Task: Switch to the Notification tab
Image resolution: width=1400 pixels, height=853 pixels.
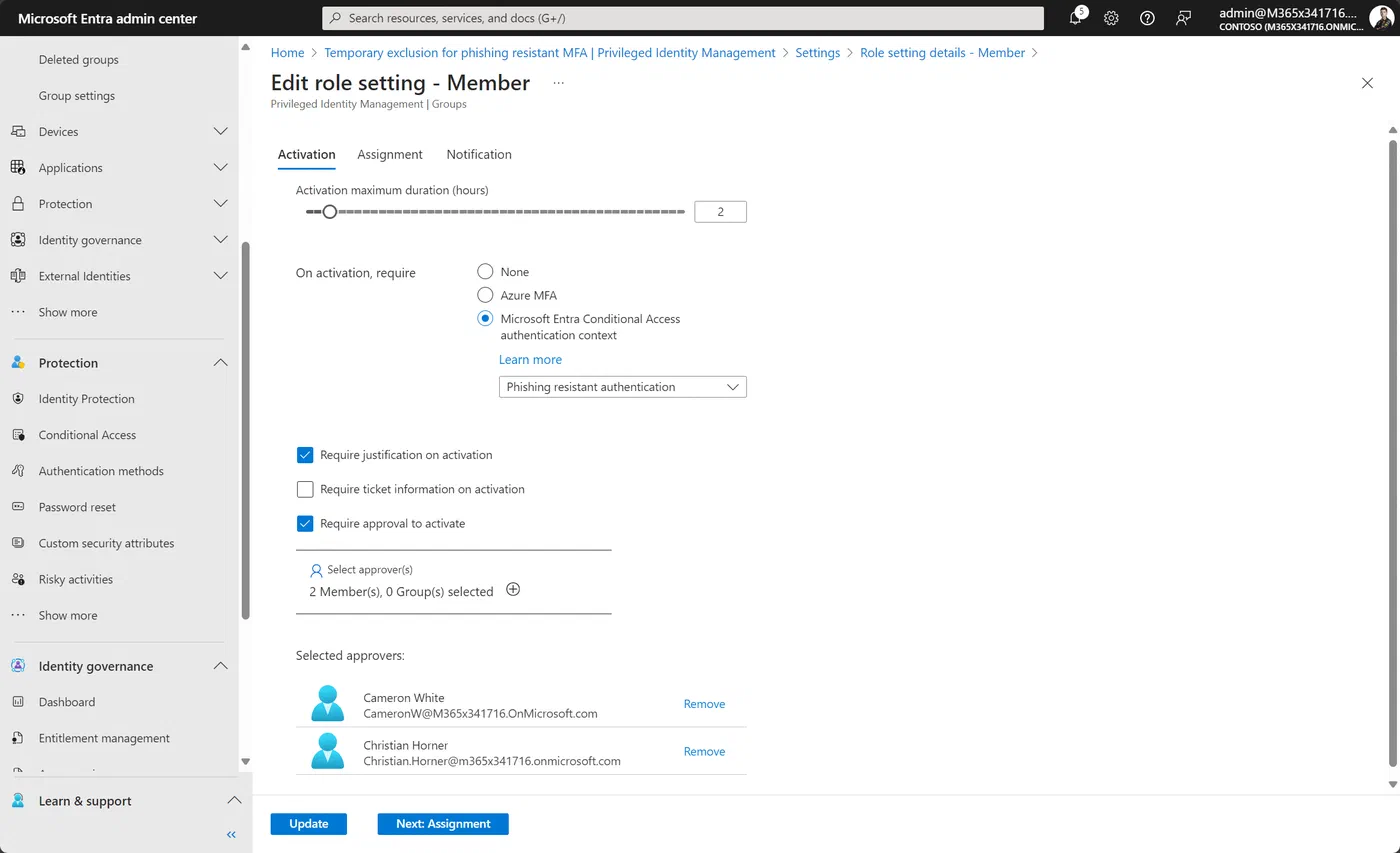Action: [479, 155]
